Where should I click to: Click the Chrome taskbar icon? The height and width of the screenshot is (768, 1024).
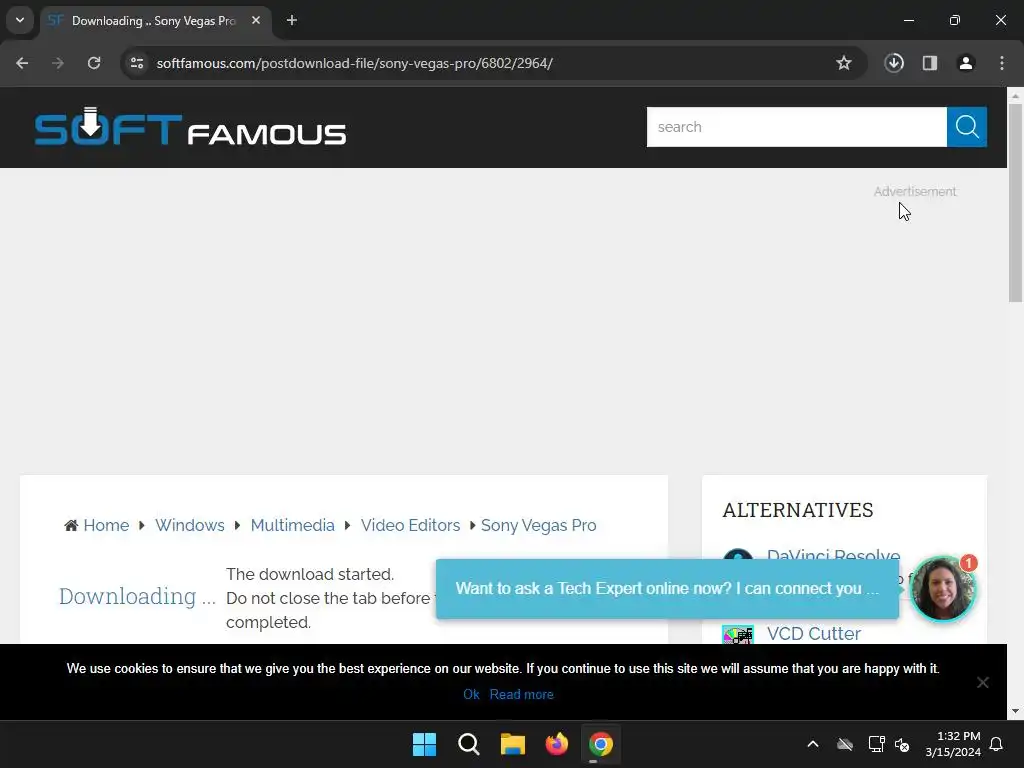[x=601, y=744]
